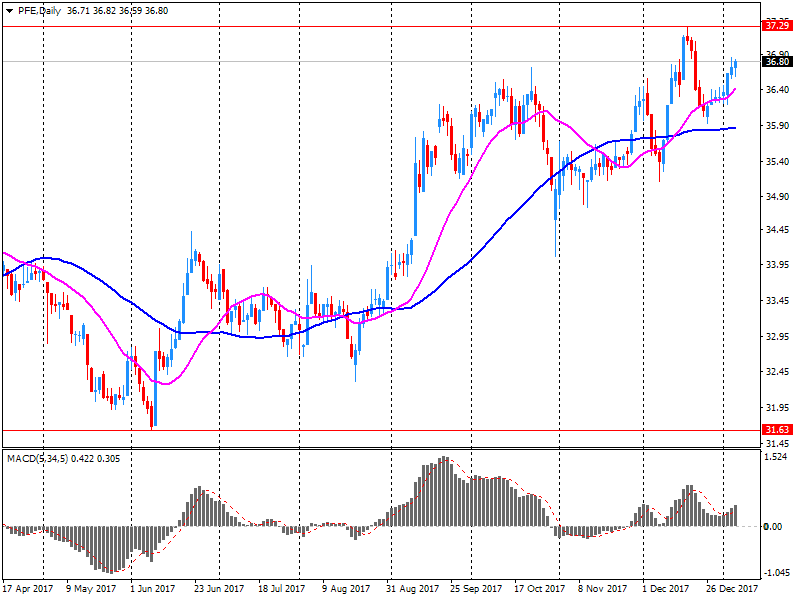
Task: Select the lower red horizontal support line
Action: pyautogui.click(x=400, y=430)
